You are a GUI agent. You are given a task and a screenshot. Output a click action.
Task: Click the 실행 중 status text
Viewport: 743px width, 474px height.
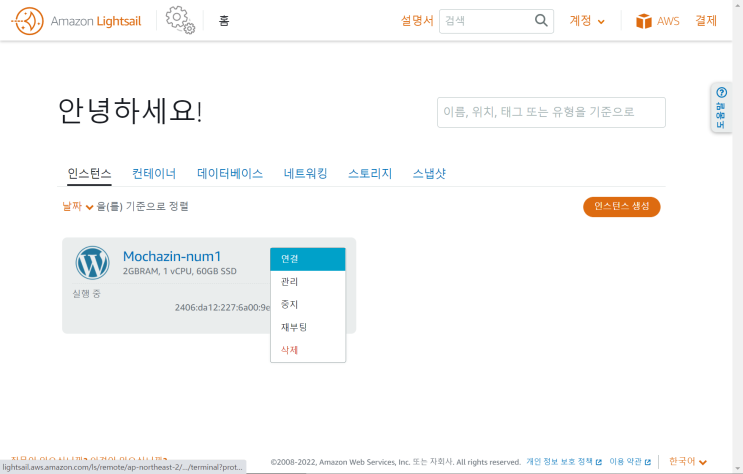(x=86, y=294)
